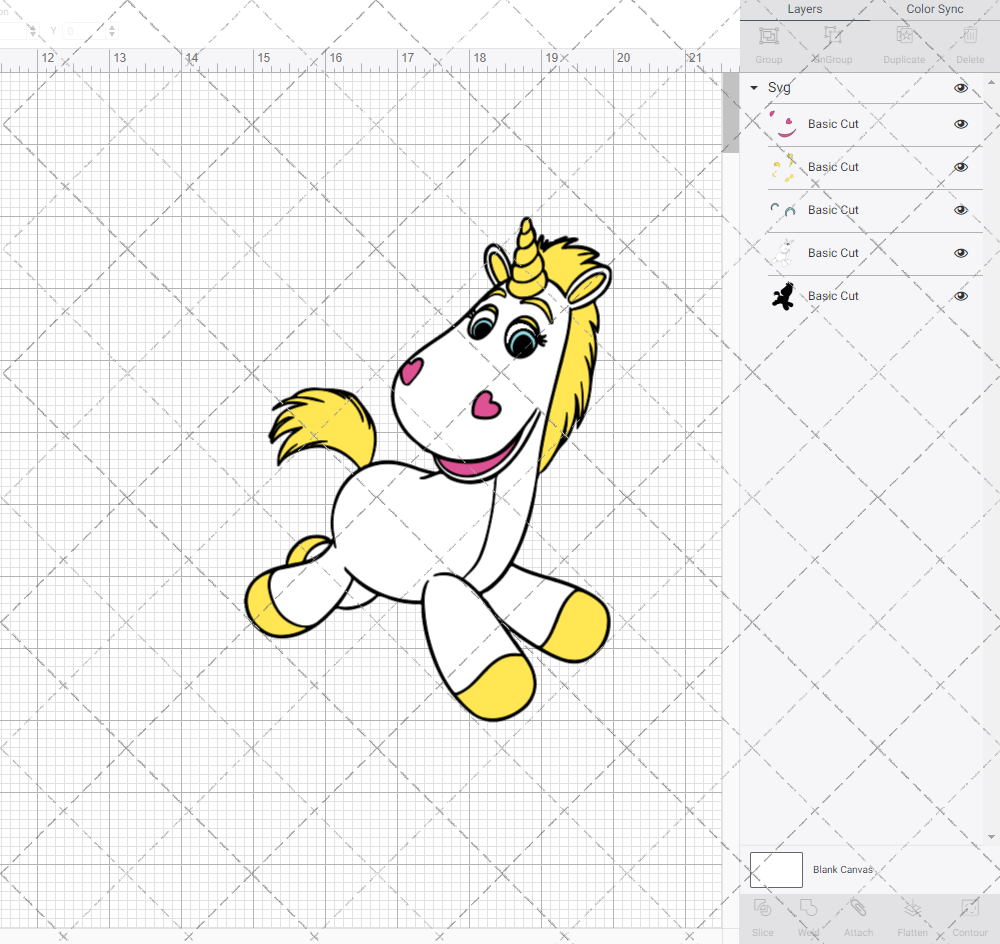Select the teal eyes layer thumbnail
The height and width of the screenshot is (944, 1000).
(x=783, y=210)
